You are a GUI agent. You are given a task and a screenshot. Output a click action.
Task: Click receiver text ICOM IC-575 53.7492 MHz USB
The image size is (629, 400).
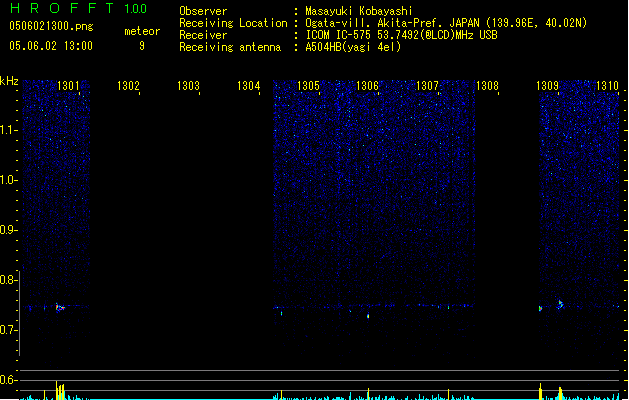(x=401, y=35)
